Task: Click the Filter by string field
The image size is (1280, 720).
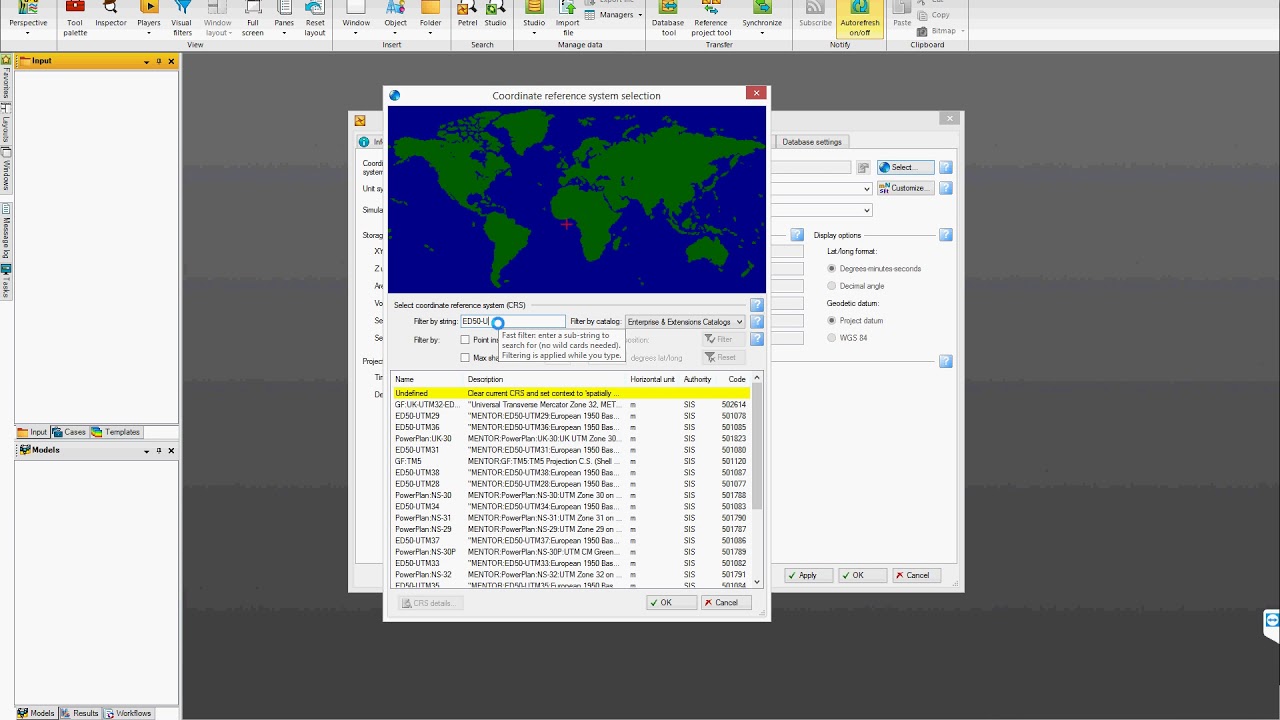Action: [x=512, y=321]
